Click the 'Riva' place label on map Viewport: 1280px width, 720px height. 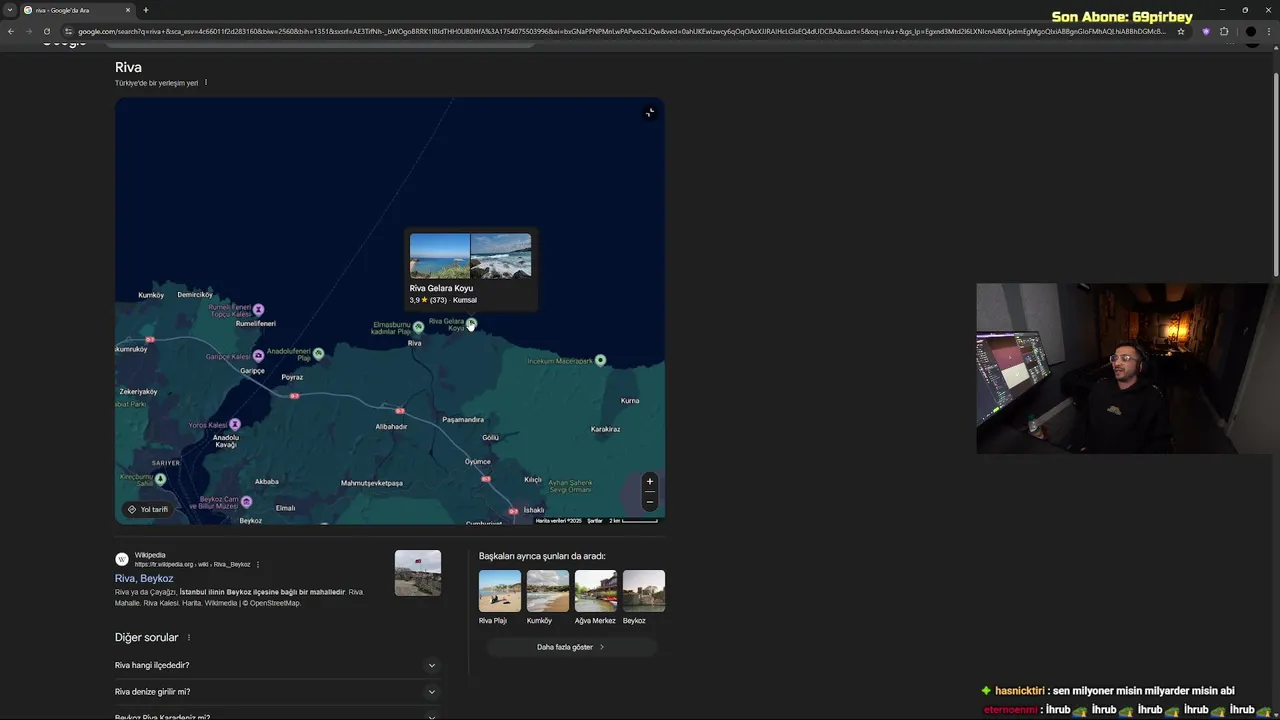click(x=414, y=343)
